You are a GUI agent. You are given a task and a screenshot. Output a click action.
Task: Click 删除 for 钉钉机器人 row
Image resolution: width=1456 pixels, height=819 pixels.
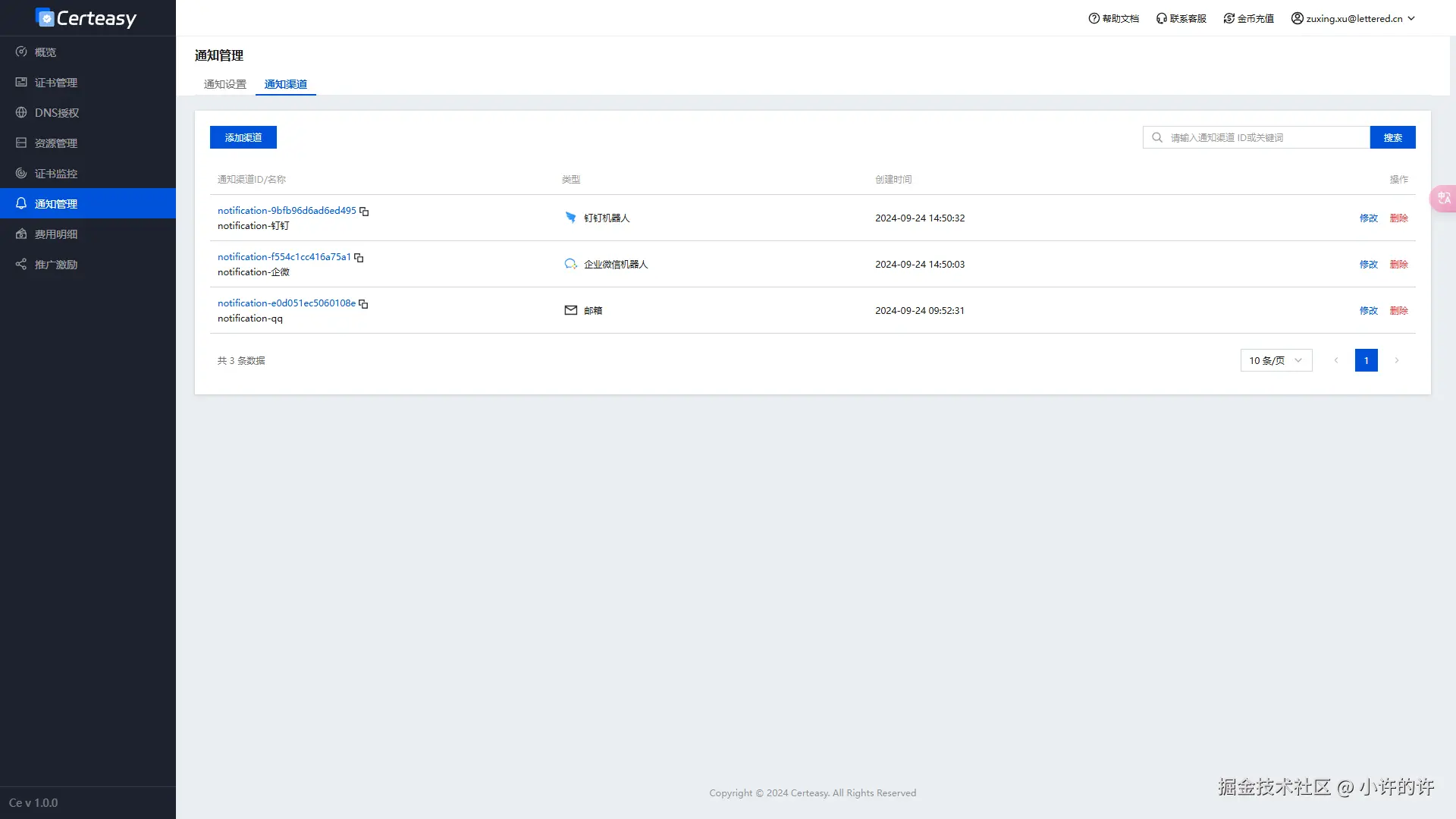(1398, 218)
